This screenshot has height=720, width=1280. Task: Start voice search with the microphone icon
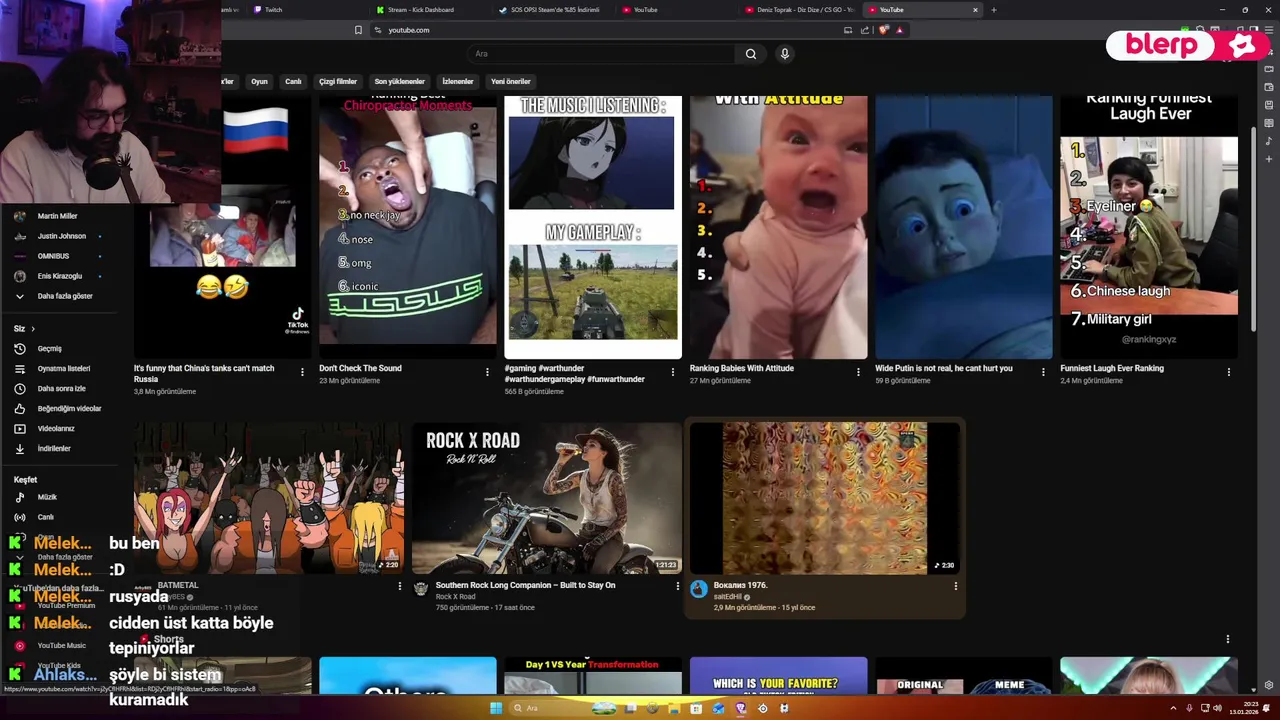tap(785, 54)
